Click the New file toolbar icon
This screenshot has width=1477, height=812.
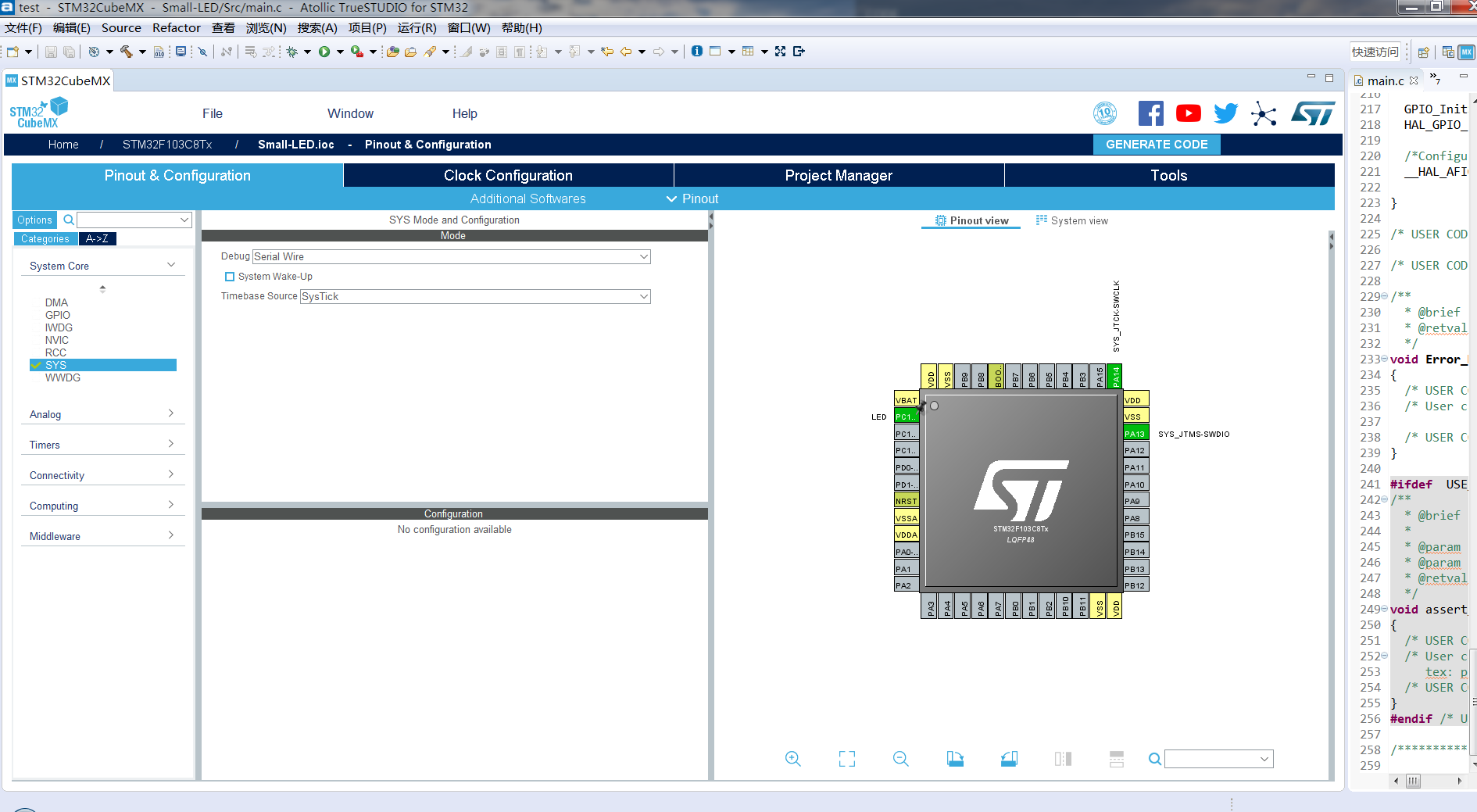13,52
